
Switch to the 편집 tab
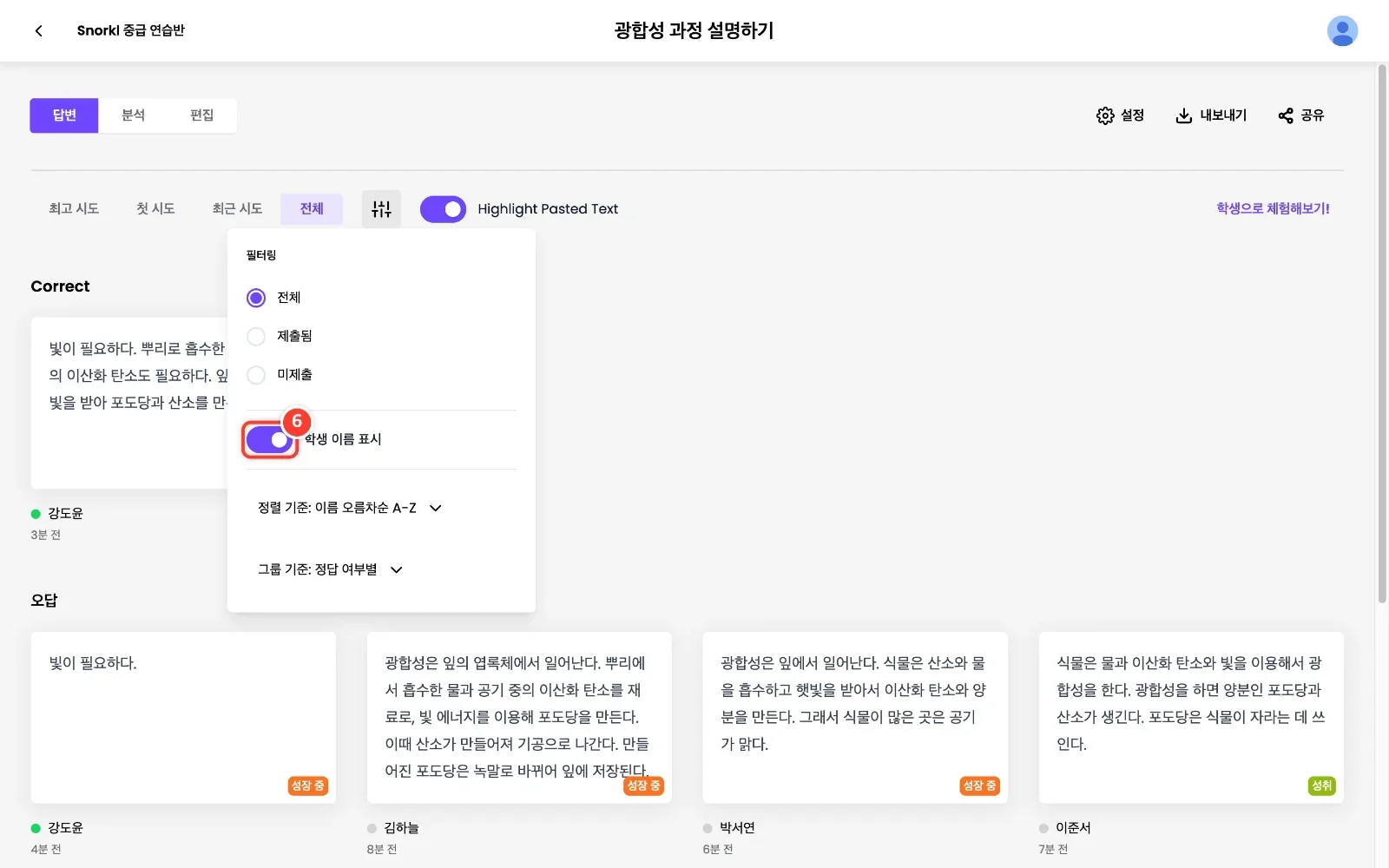pos(201,115)
